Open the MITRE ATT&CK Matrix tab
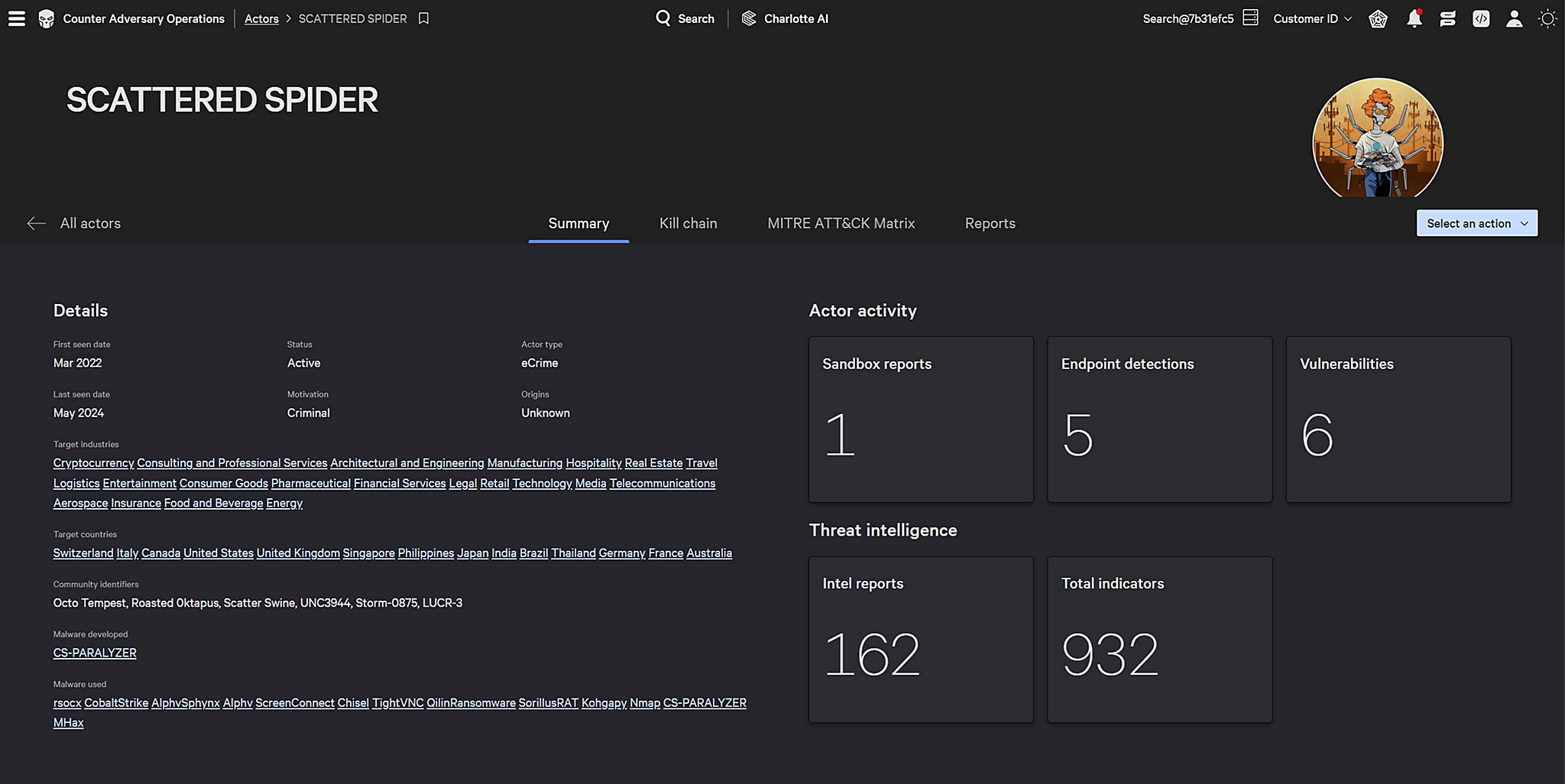The height and width of the screenshot is (784, 1565). click(x=841, y=222)
